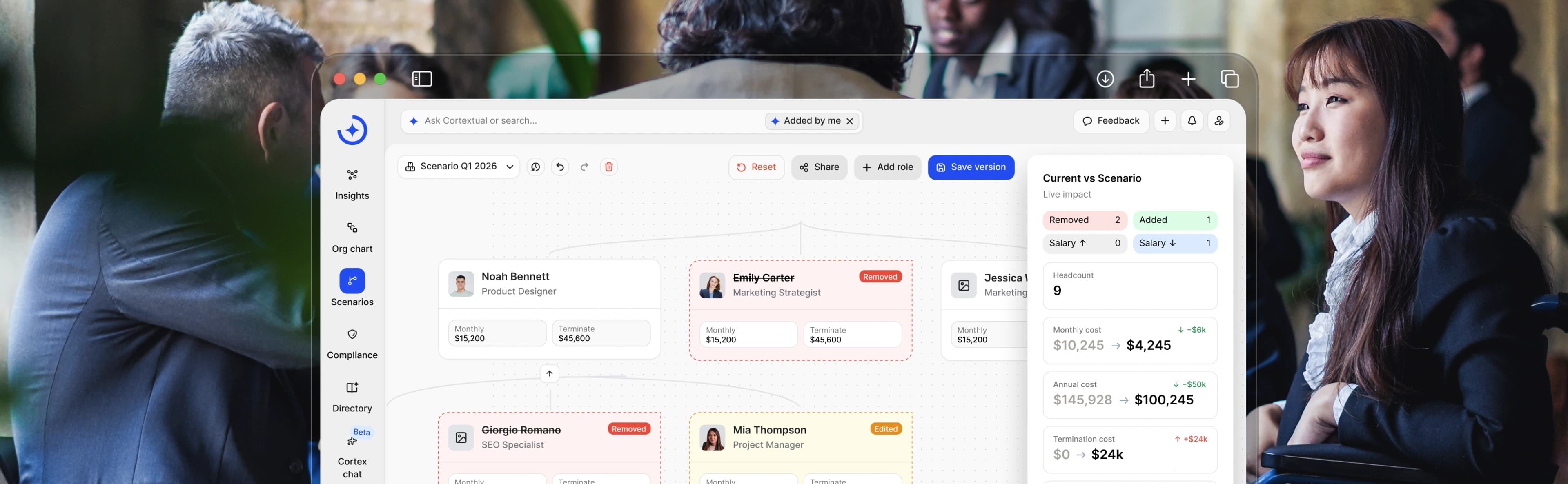Click the Share button
Viewport: 1568px width, 484px height.
[819, 167]
